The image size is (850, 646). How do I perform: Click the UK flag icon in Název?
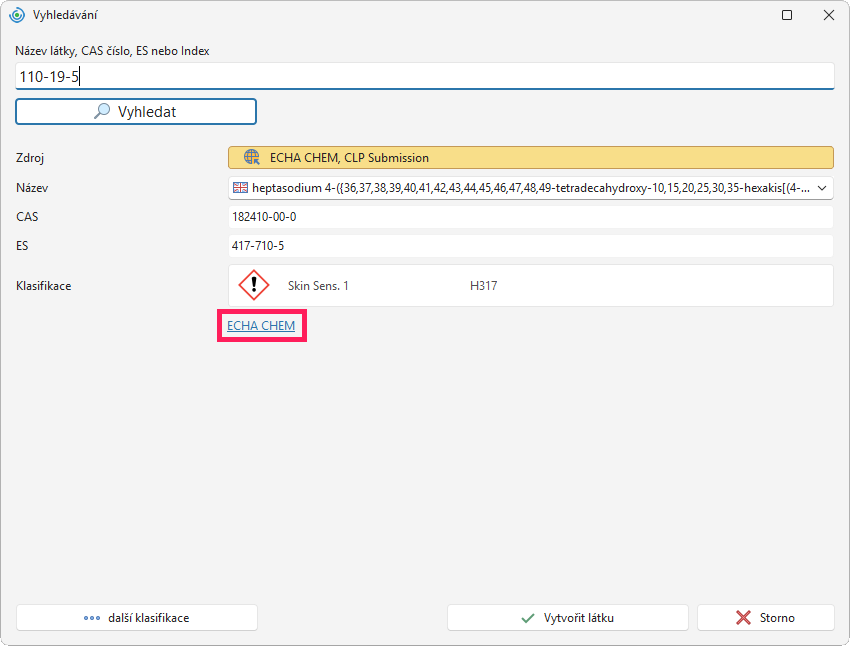(240, 188)
